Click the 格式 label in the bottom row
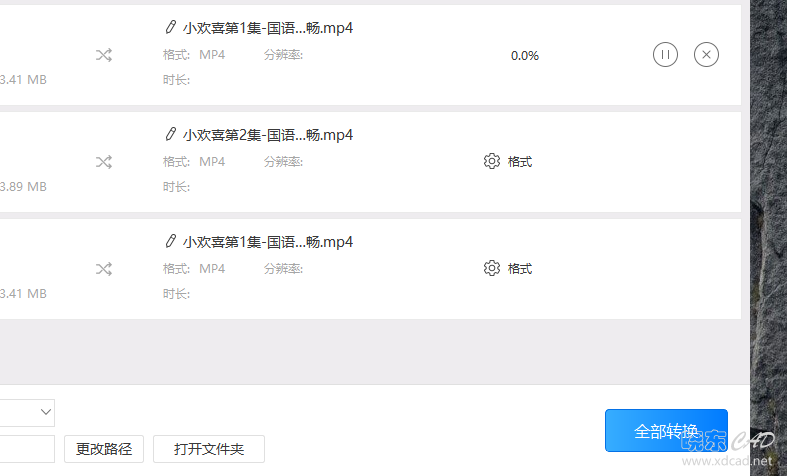The image size is (787, 476). click(519, 269)
